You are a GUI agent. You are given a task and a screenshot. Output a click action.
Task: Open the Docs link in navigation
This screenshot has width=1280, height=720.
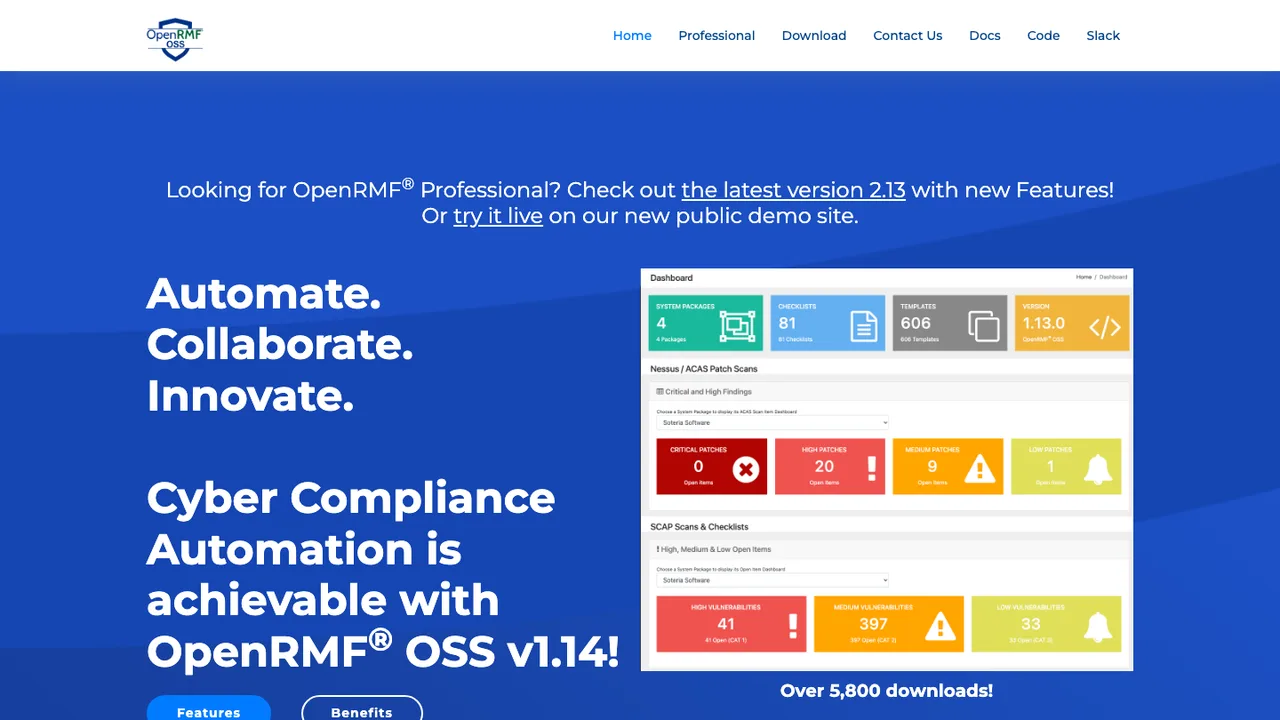click(985, 35)
